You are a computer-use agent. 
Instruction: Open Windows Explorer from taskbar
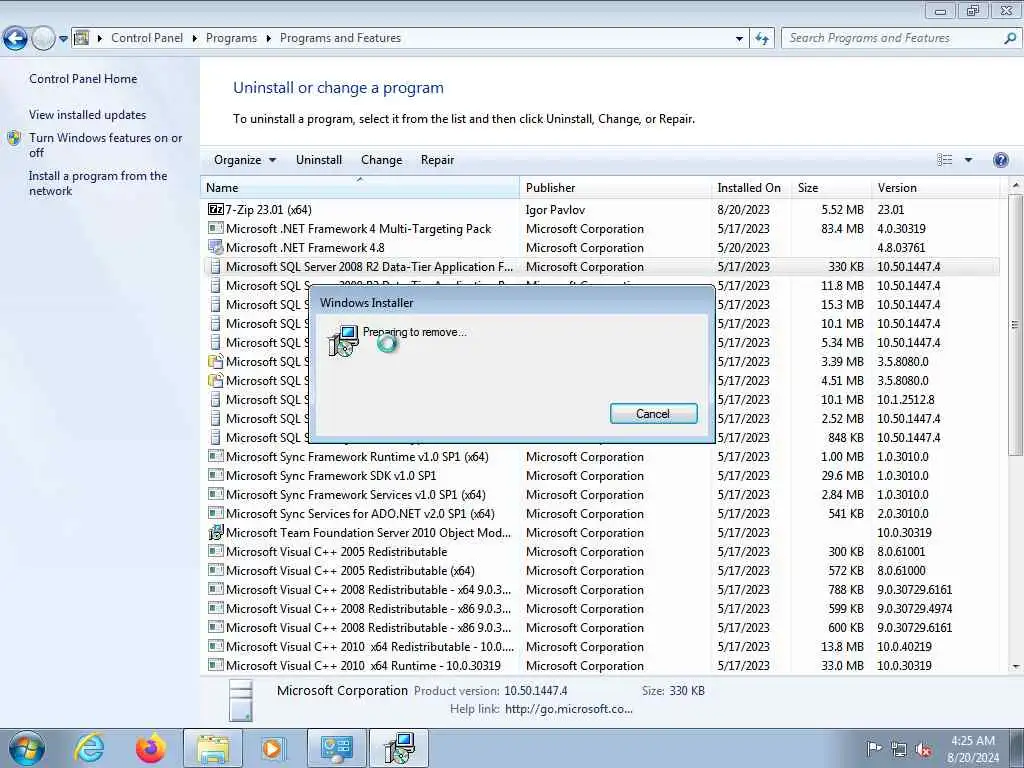pyautogui.click(x=213, y=748)
